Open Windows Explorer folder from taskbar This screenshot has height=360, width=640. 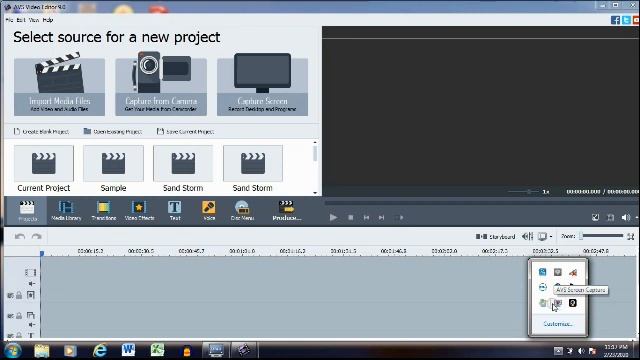(x=42, y=351)
